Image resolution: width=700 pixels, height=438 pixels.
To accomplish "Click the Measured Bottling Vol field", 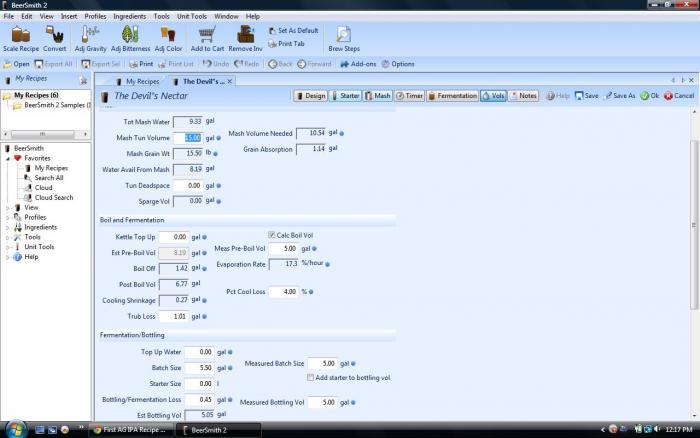I will pyautogui.click(x=322, y=403).
